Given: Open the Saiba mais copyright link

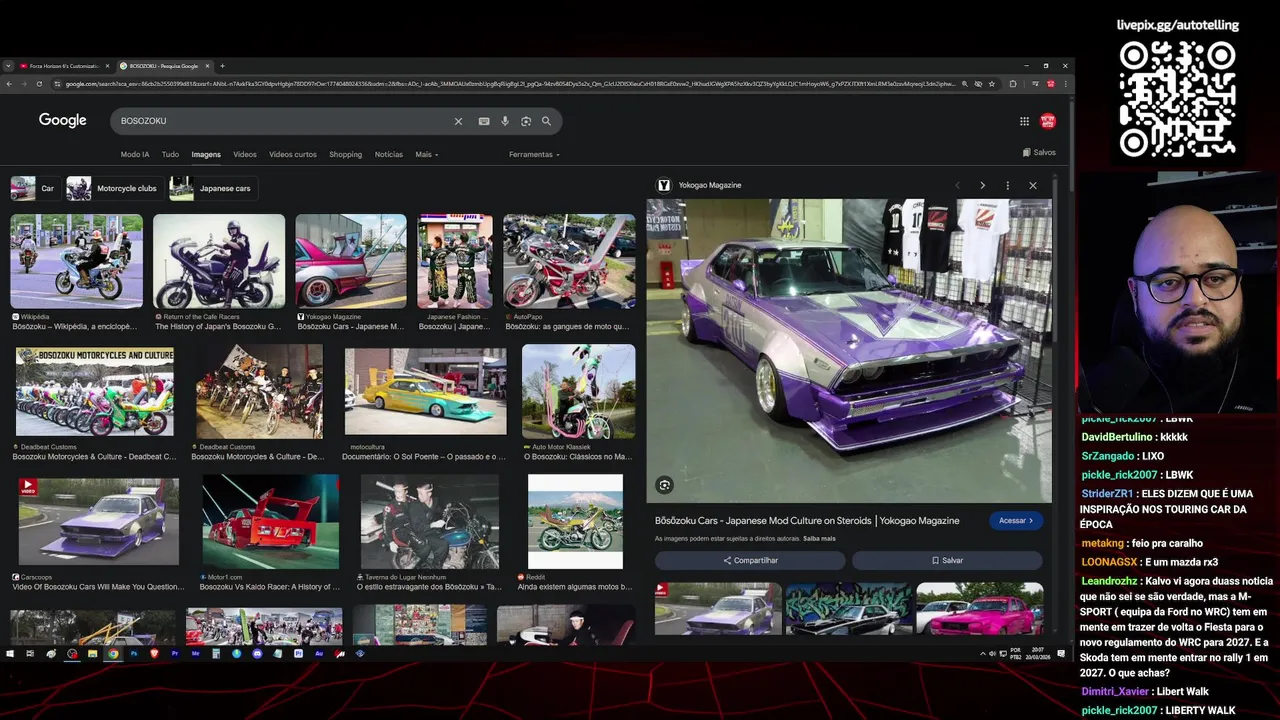Looking at the screenshot, I should [819, 539].
